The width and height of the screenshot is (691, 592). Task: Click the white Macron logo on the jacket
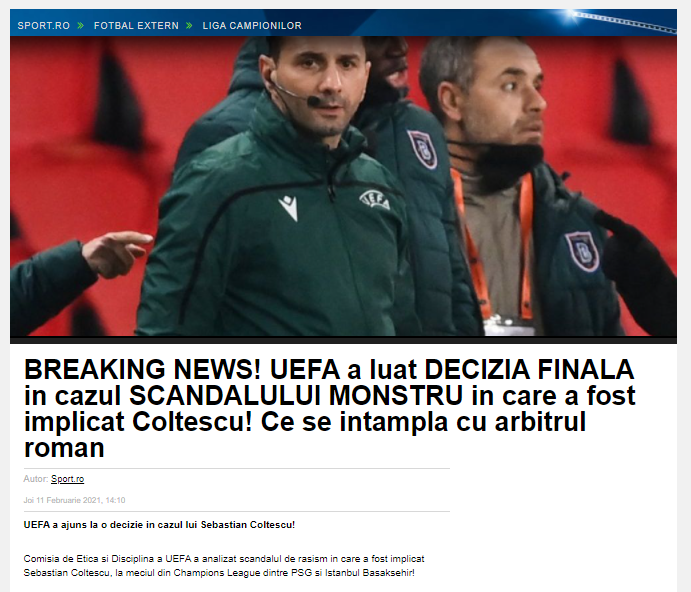tap(289, 208)
